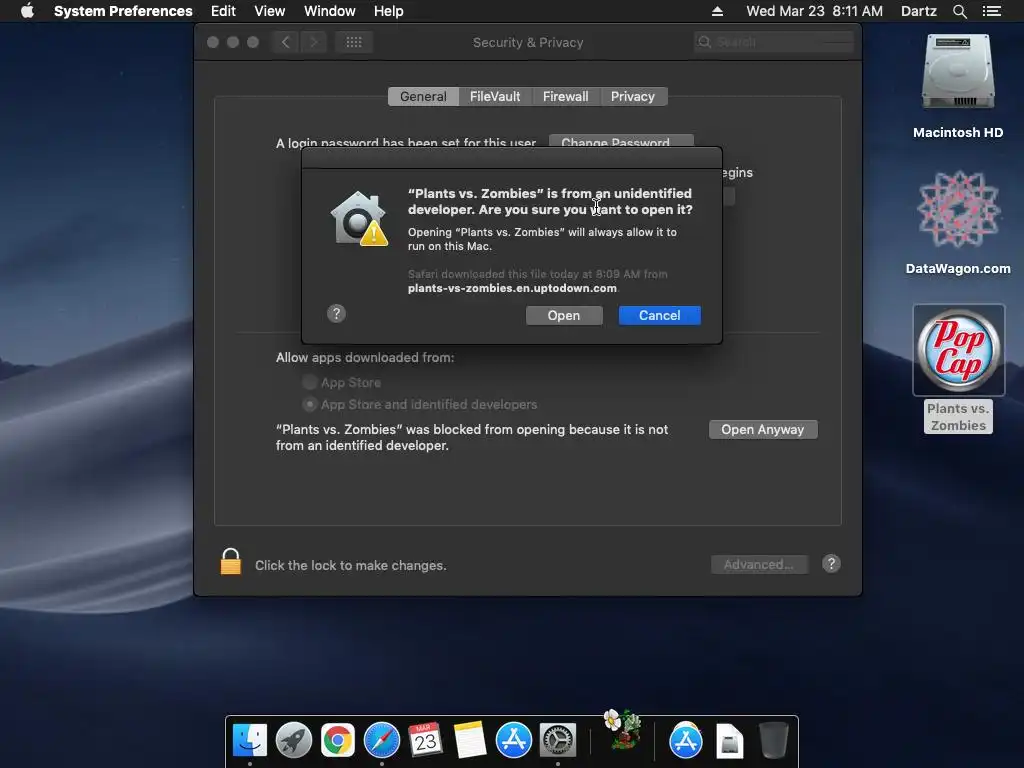Open Notes from the Dock
Image resolution: width=1024 pixels, height=768 pixels.
470,740
